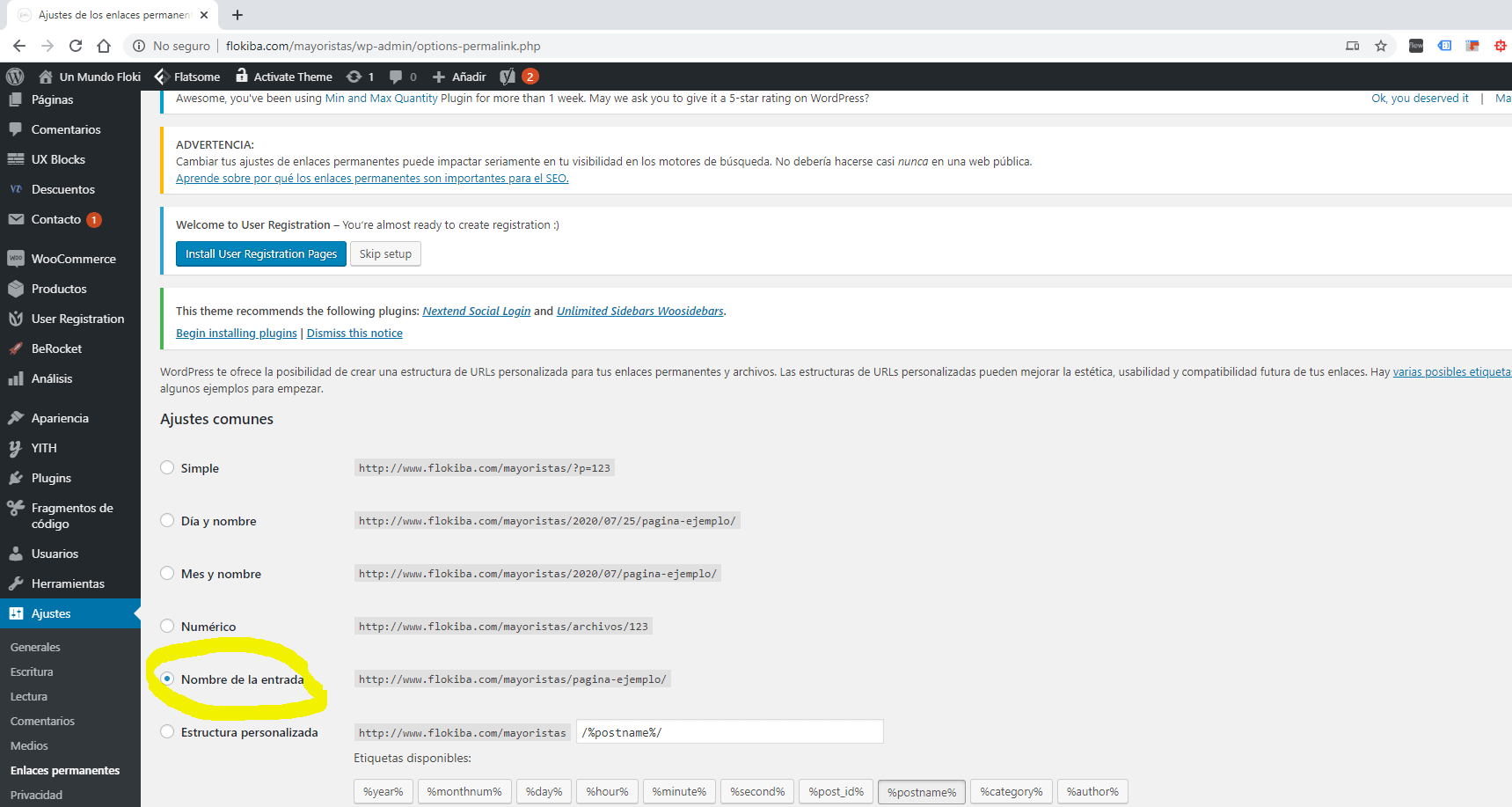
Task: Open Un Mundo Floki site home icon
Action: click(46, 77)
